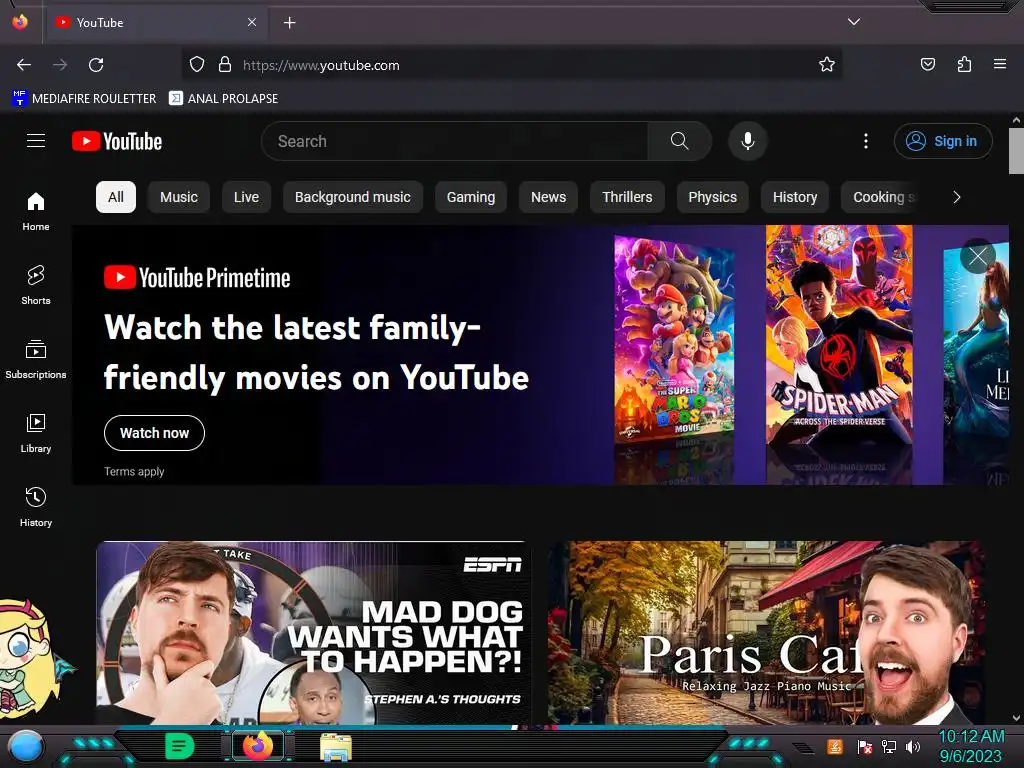1024x768 pixels.
Task: Open Firefox application menu
Action: 1000,65
